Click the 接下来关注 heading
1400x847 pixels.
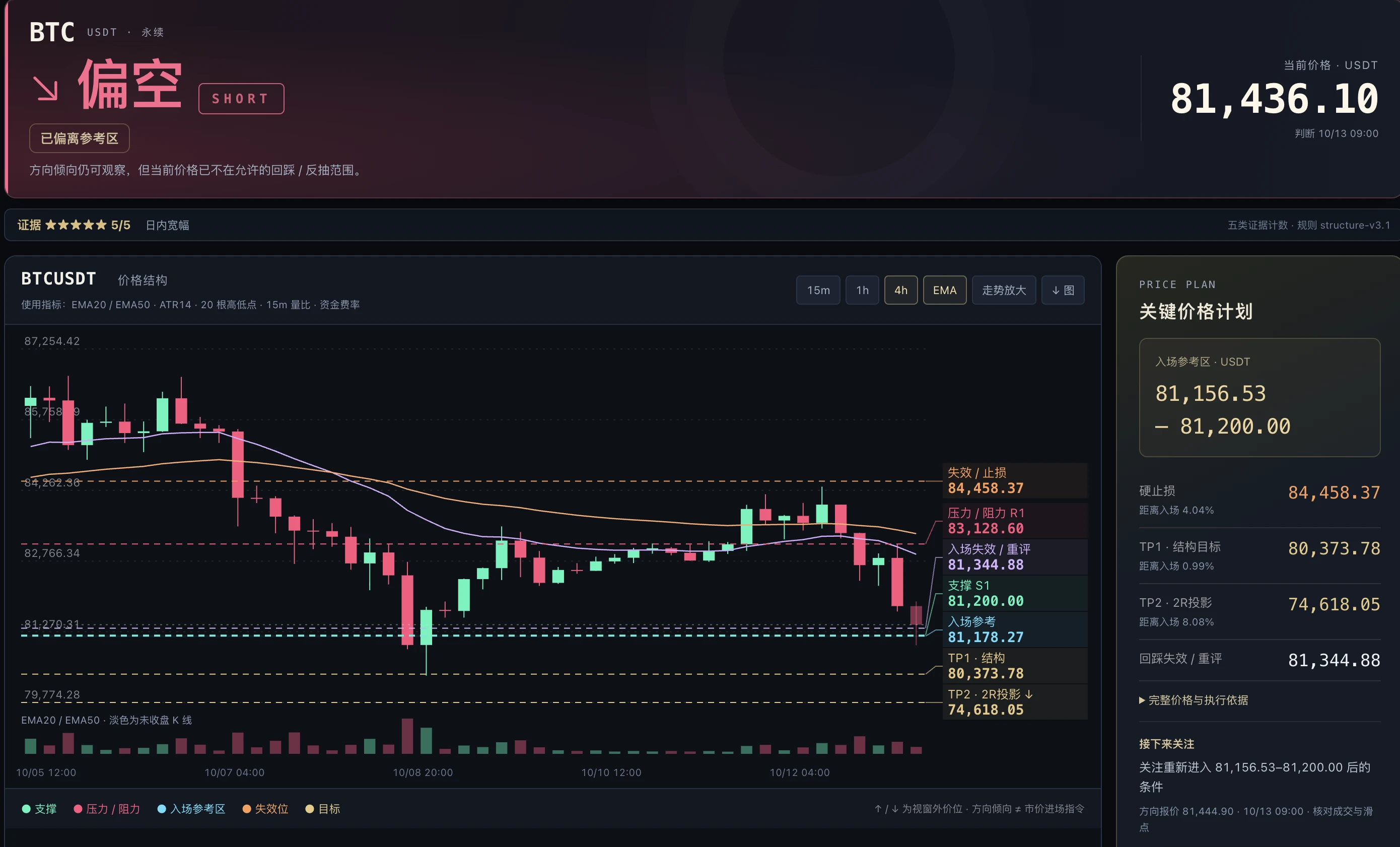tap(1166, 744)
